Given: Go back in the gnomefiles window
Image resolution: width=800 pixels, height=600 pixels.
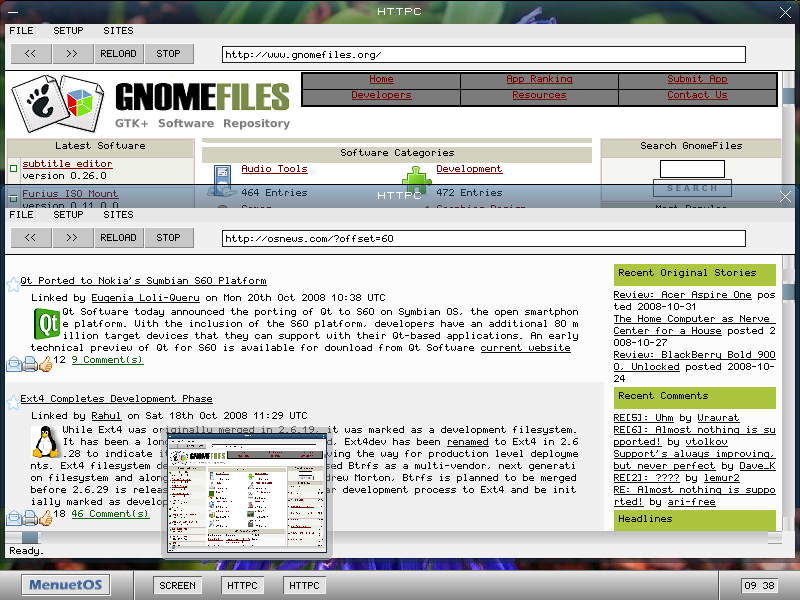Looking at the screenshot, I should point(31,54).
